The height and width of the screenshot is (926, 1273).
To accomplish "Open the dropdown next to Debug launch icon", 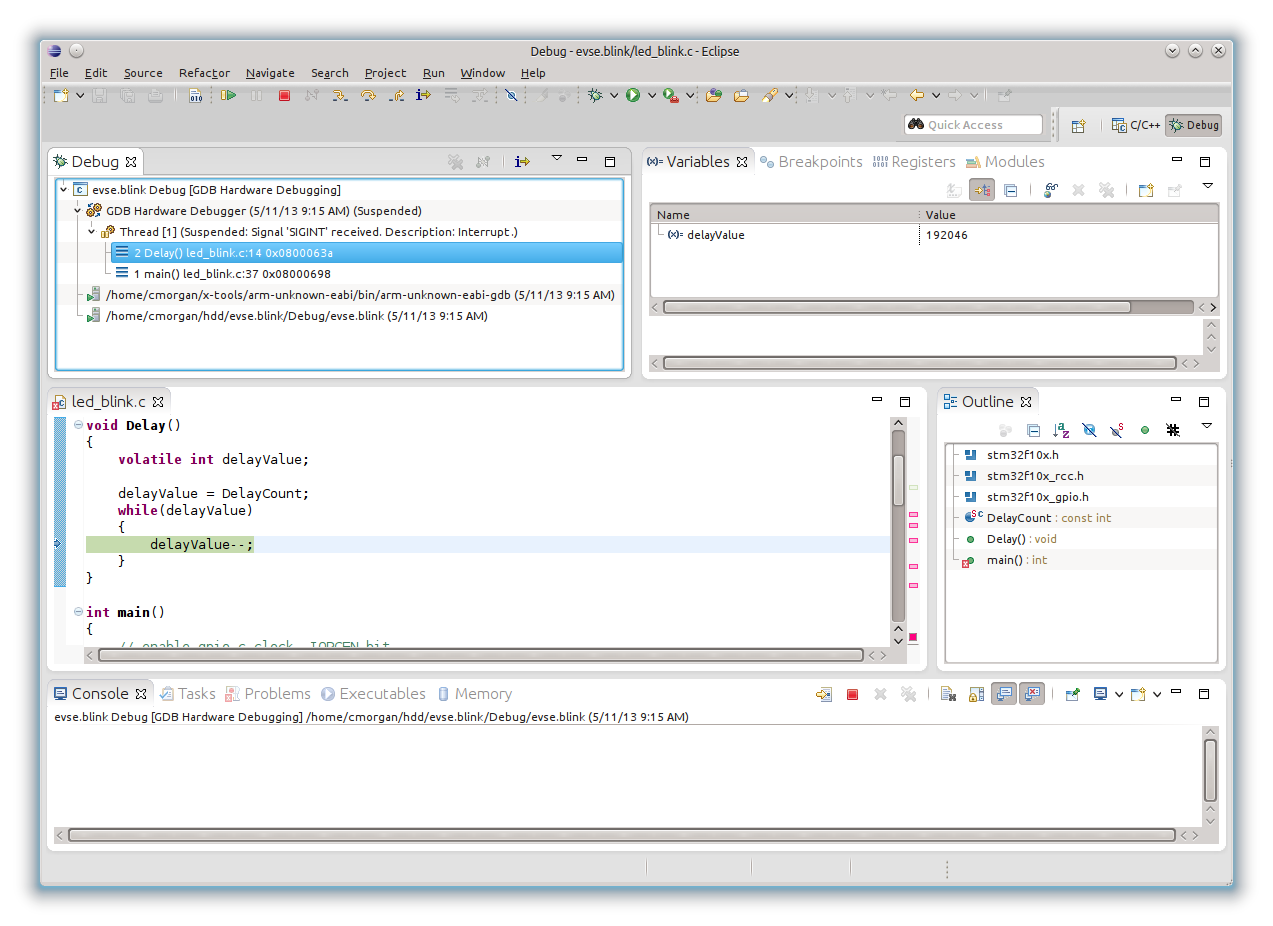I will pos(614,95).
